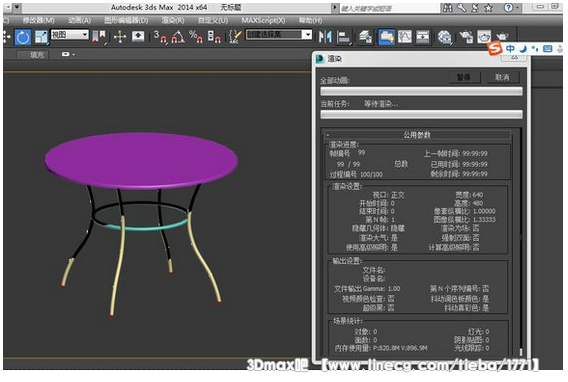Expand named selection sets dropdown arrow
The image size is (568, 382).
[x=307, y=35]
